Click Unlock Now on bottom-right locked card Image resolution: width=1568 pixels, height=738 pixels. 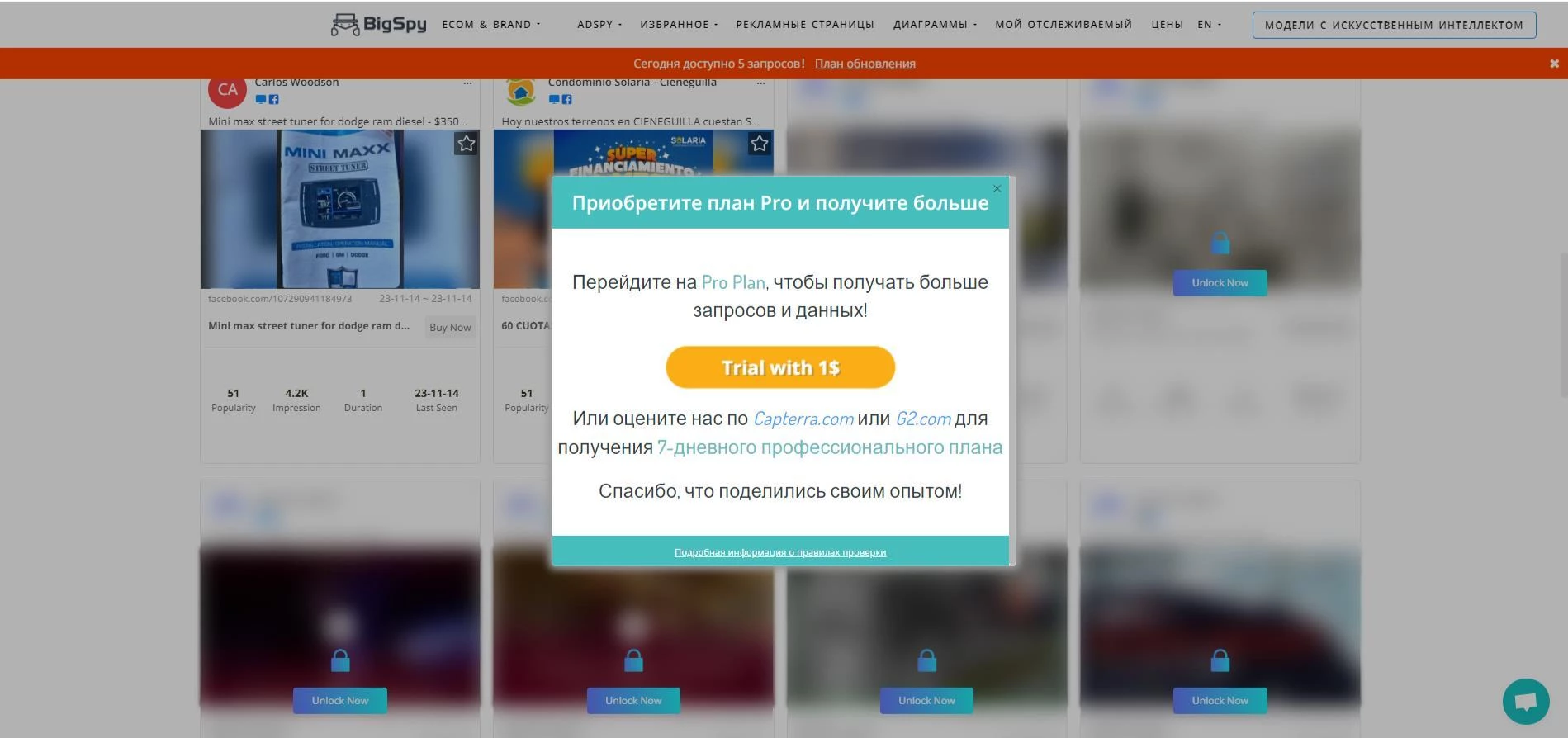click(x=1220, y=700)
